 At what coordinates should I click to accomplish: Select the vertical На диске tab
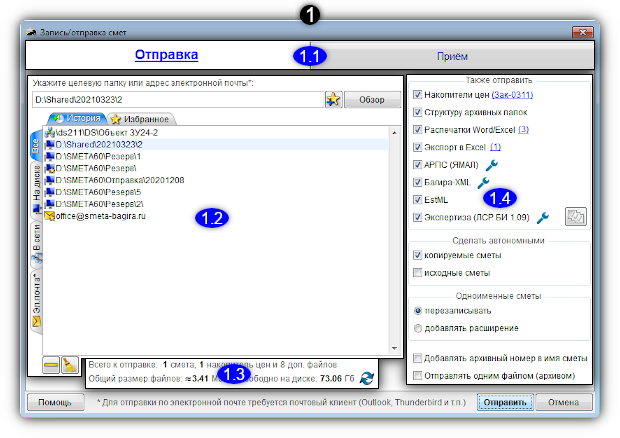[36, 189]
